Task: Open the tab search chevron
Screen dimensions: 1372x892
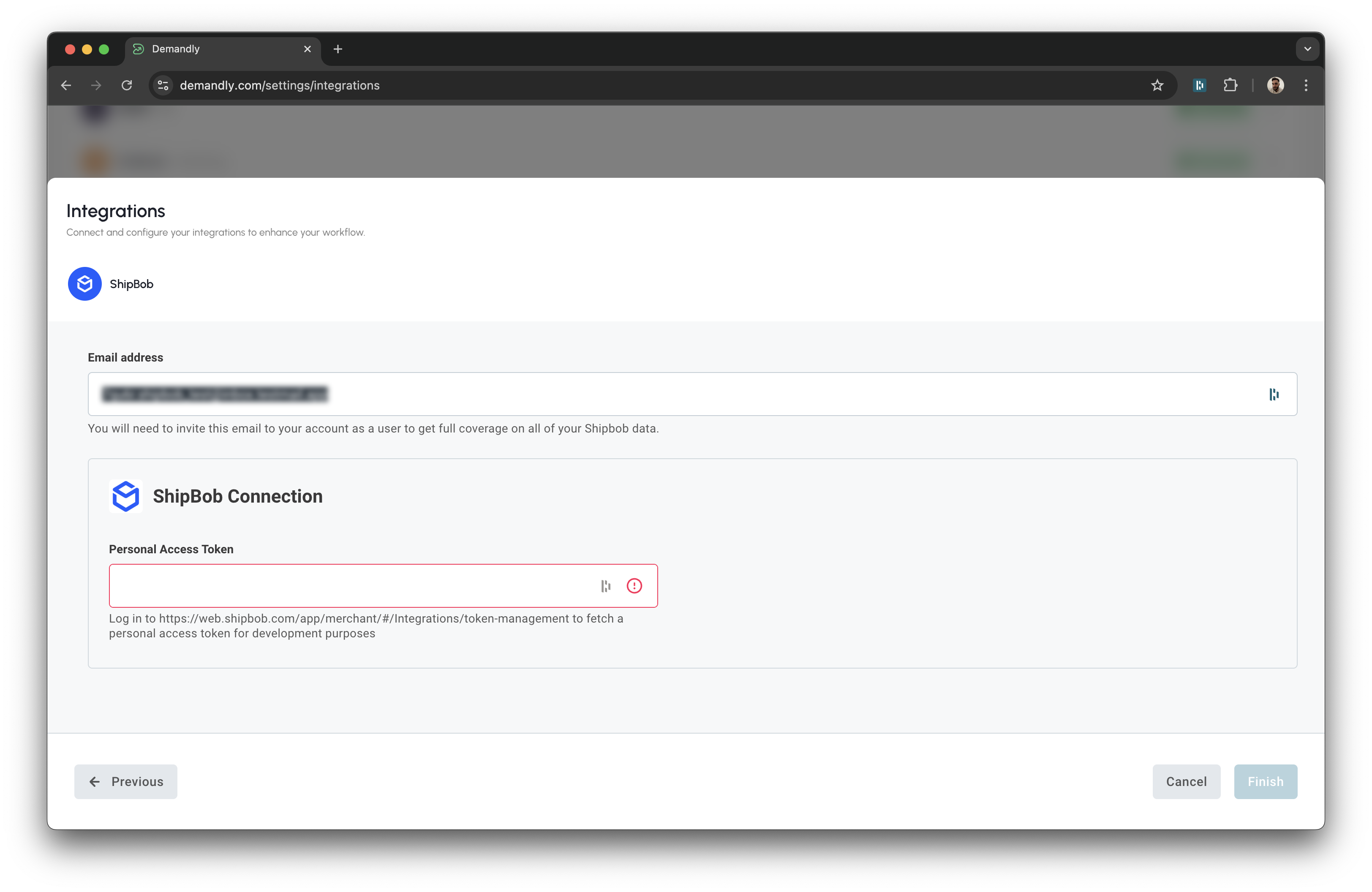Action: [1307, 49]
